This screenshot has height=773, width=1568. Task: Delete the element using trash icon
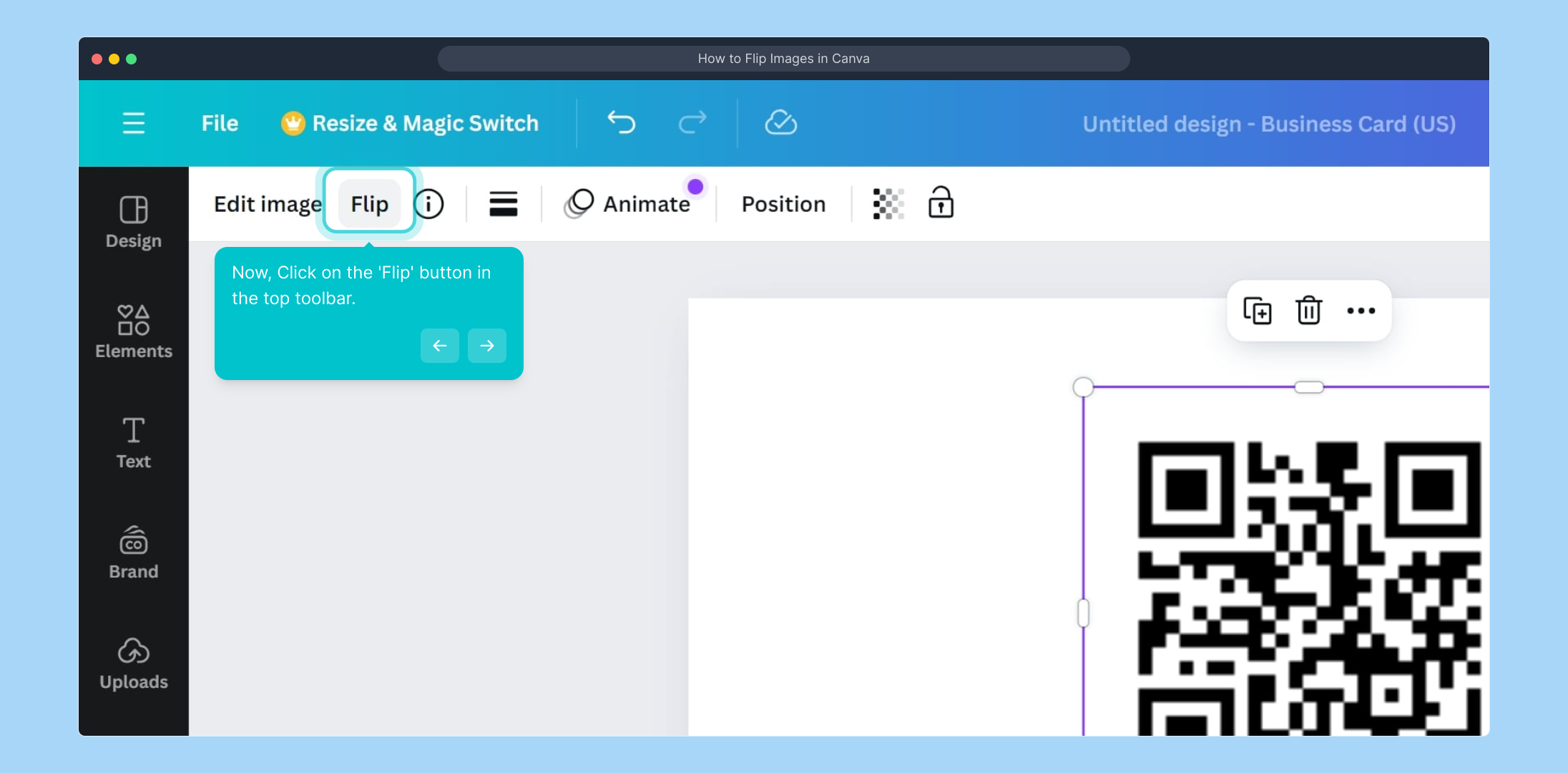(1308, 311)
